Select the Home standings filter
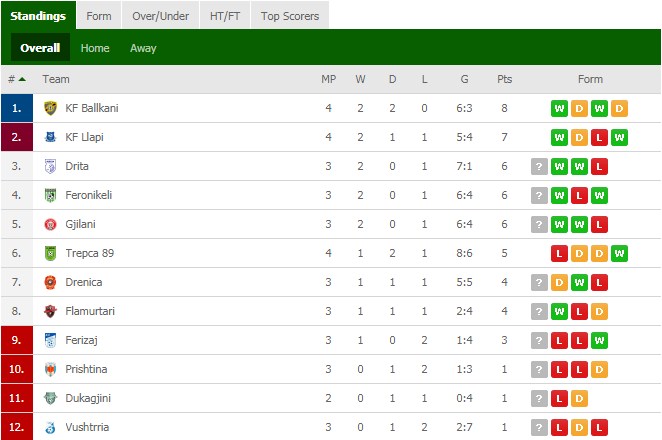Image resolution: width=662 pixels, height=440 pixels. tap(95, 48)
